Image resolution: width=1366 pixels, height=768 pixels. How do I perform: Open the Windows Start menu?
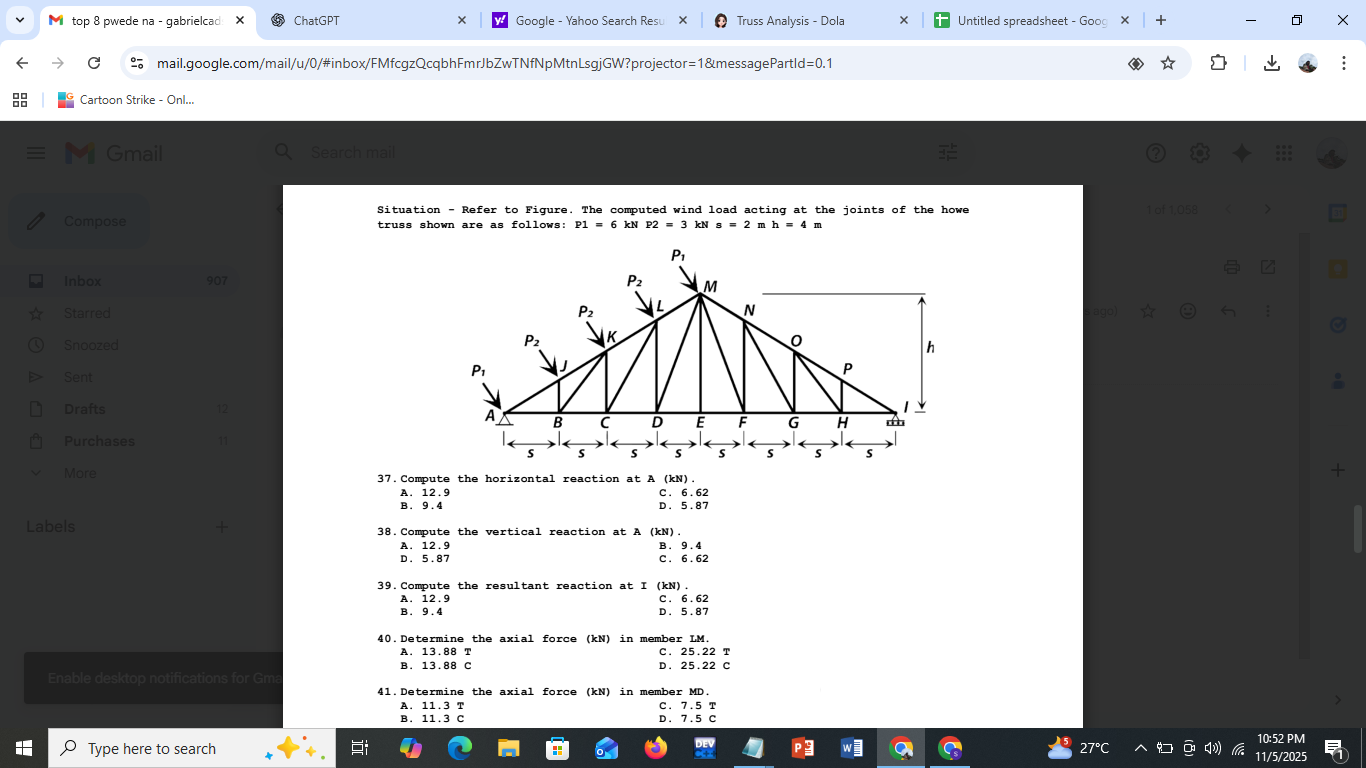click(x=24, y=748)
